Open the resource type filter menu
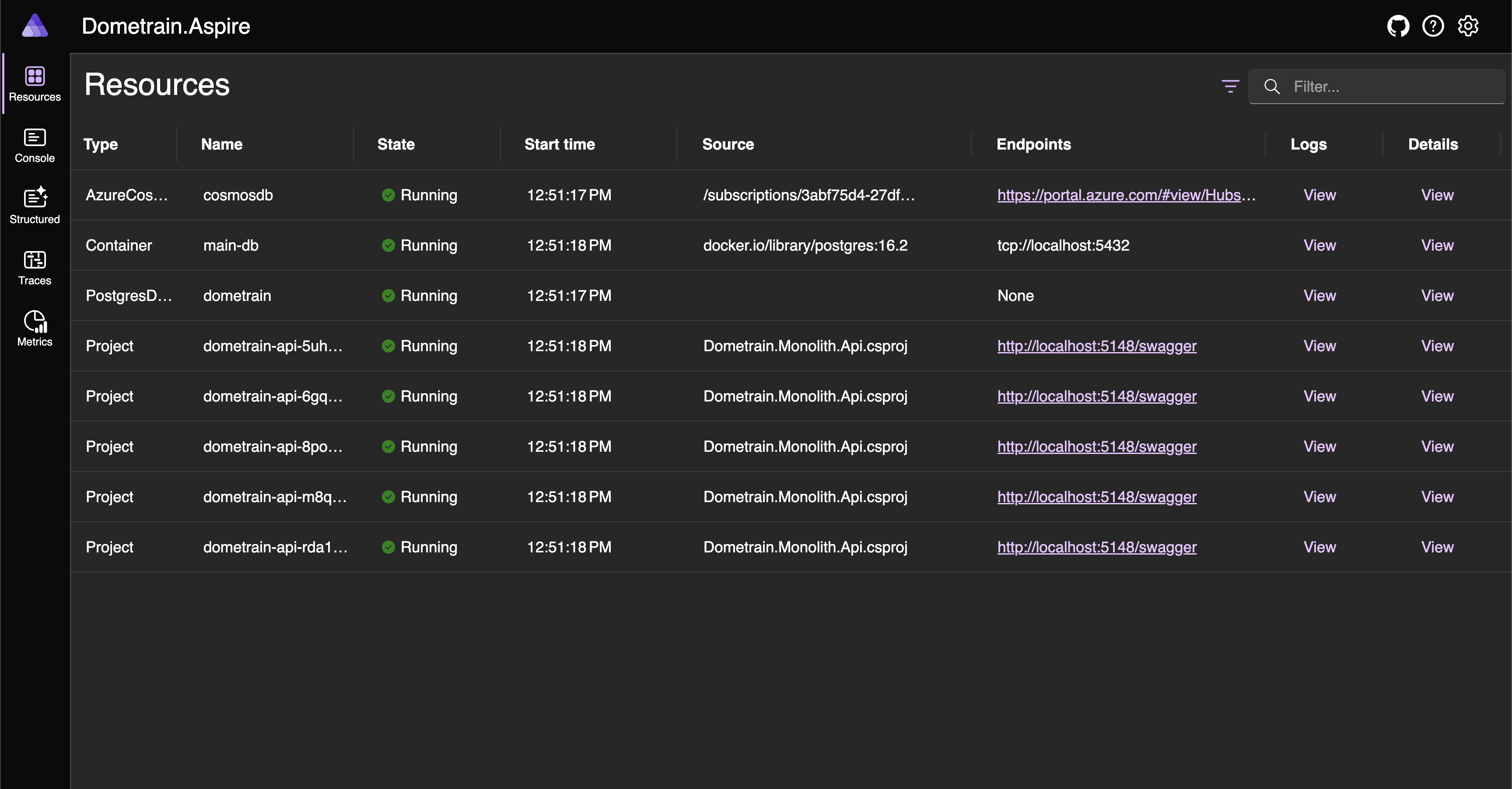This screenshot has width=1512, height=789. click(1230, 86)
